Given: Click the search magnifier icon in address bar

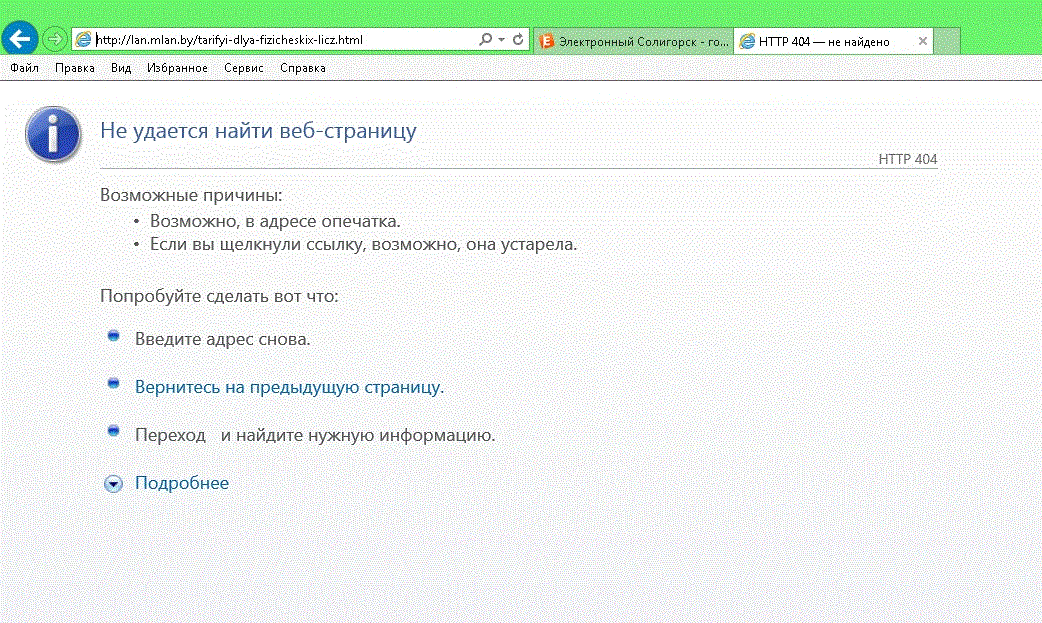Looking at the screenshot, I should point(485,40).
